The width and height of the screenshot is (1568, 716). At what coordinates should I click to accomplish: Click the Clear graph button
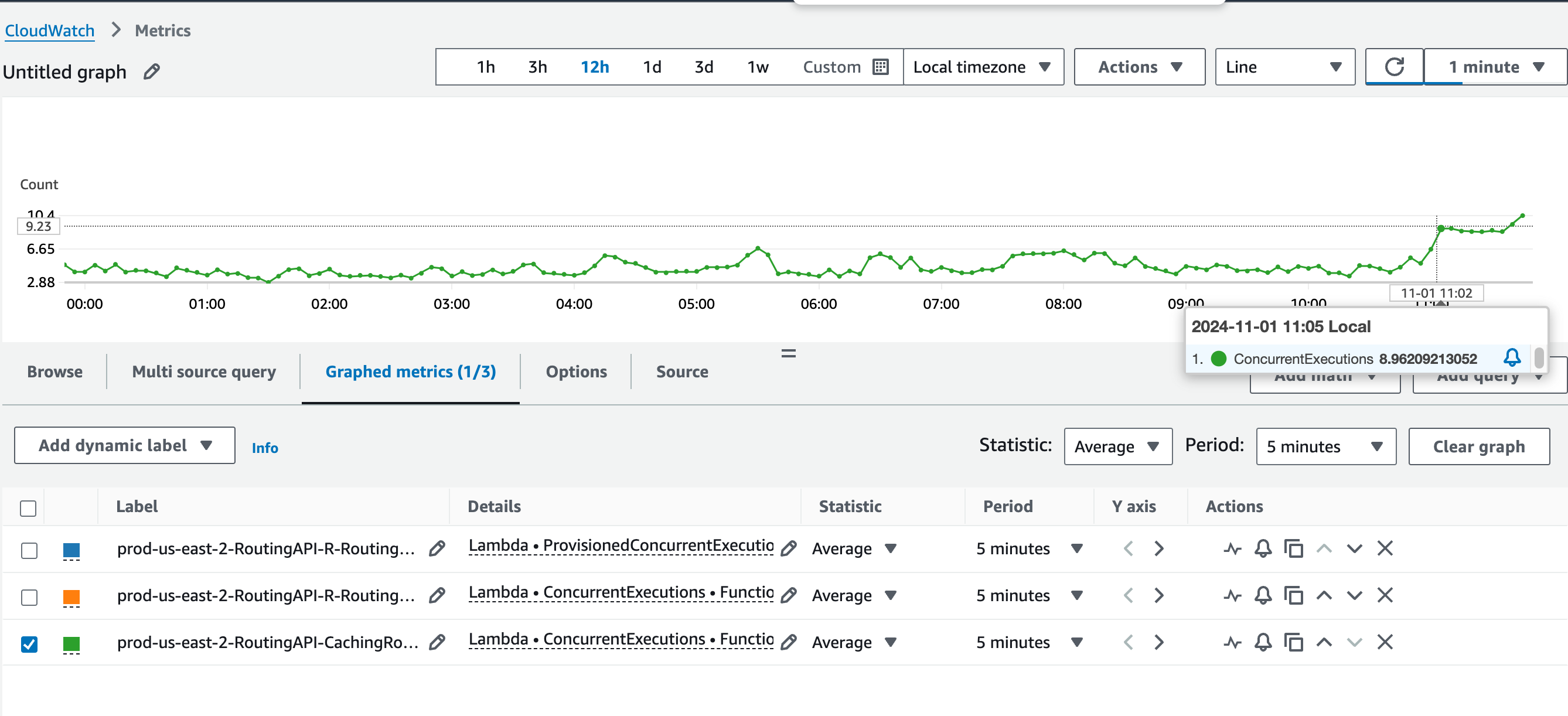pyautogui.click(x=1479, y=446)
